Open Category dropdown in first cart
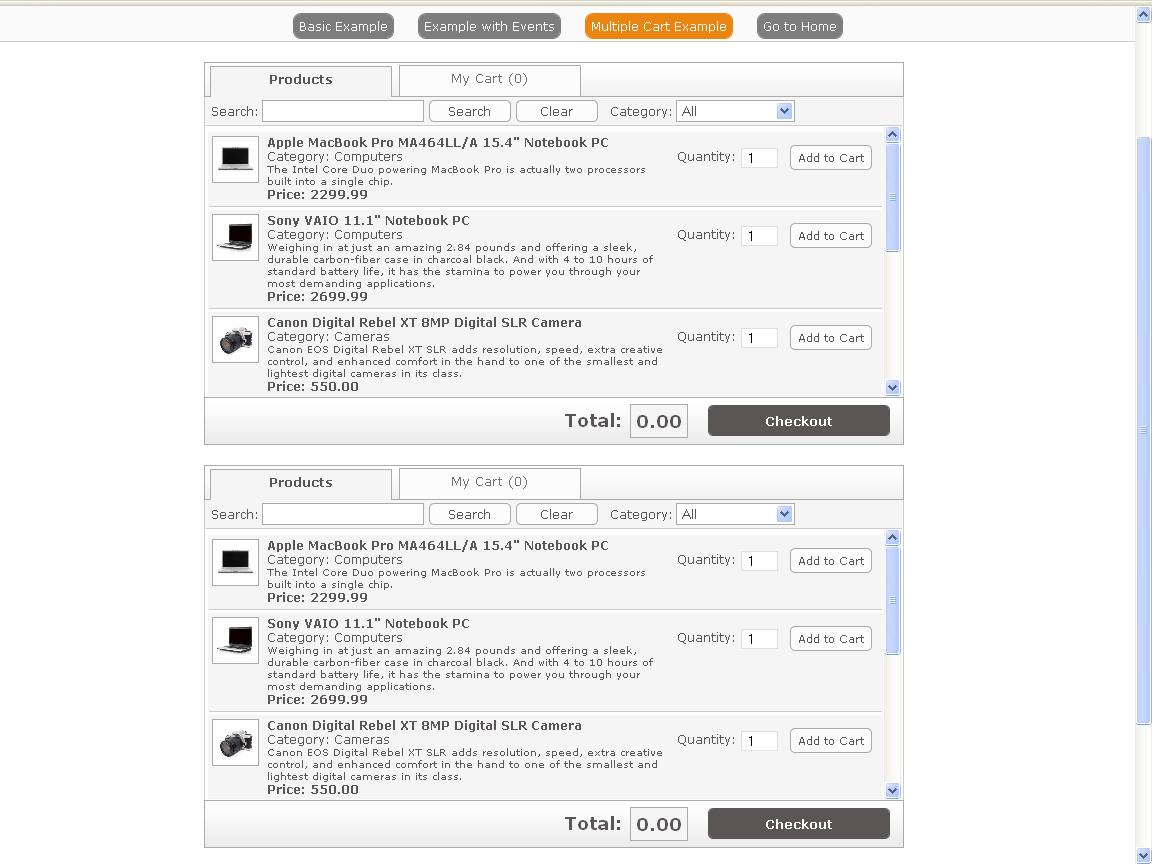This screenshot has width=1152, height=864. [735, 111]
